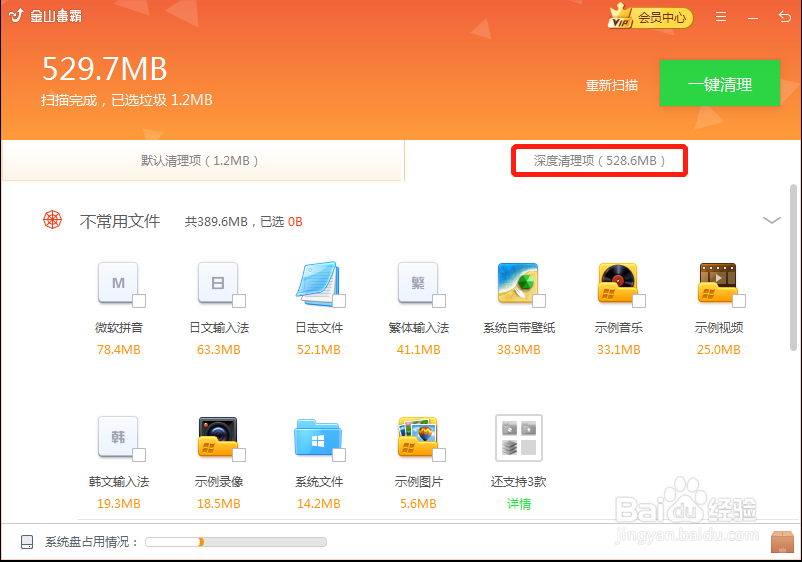802x562 pixels.
Task: Click the 5.6MB size under 示例图片
Action: [418, 504]
